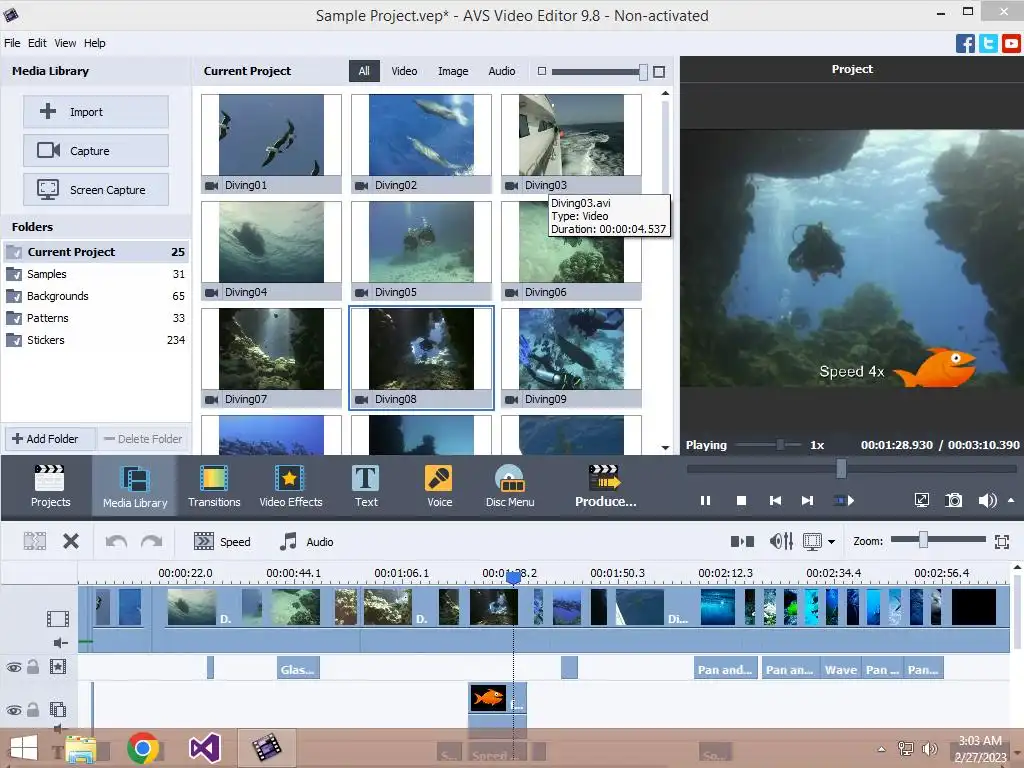
Task: Filter library by Image tab
Action: pyautogui.click(x=453, y=71)
